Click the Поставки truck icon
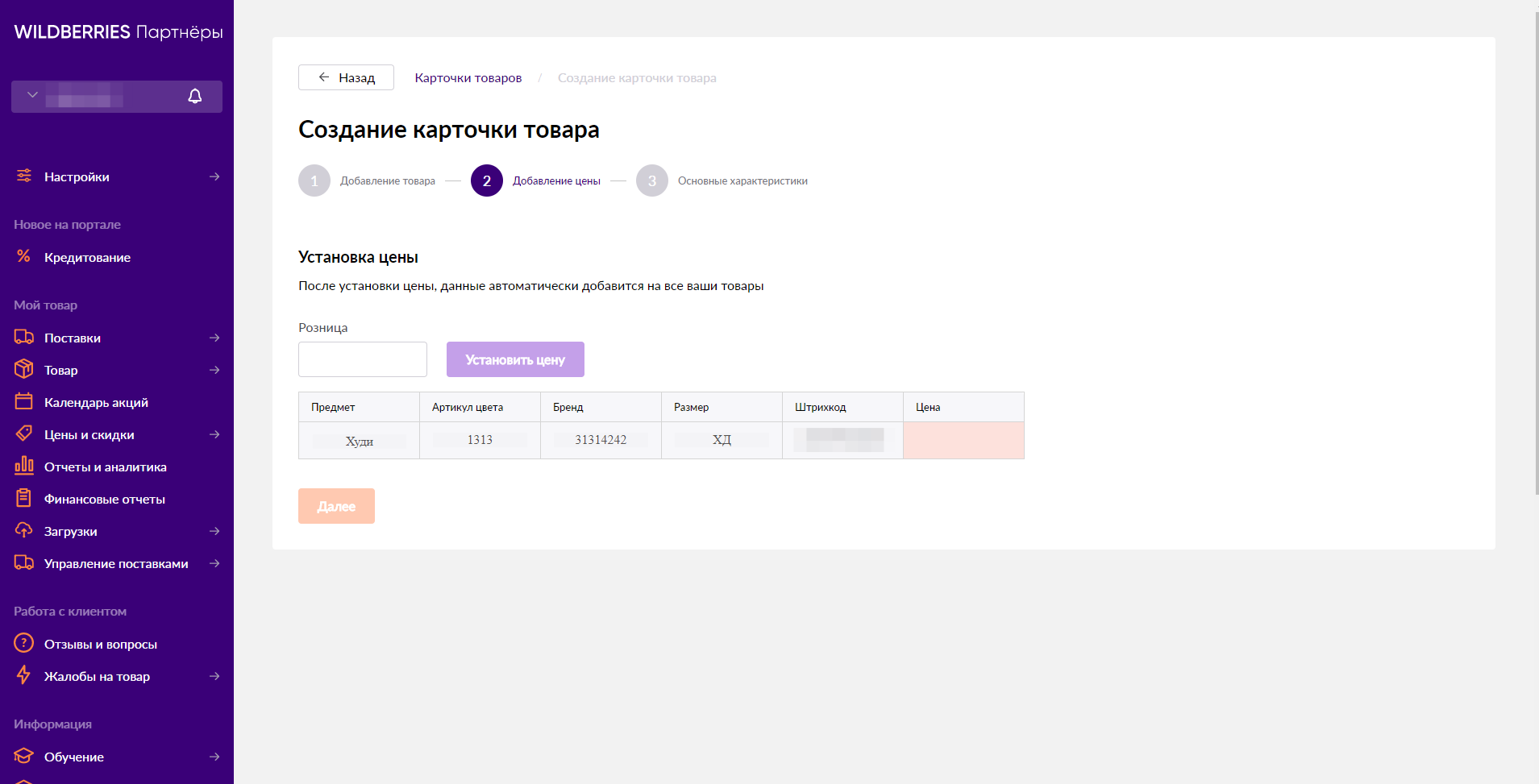The height and width of the screenshot is (784, 1539). [24, 337]
